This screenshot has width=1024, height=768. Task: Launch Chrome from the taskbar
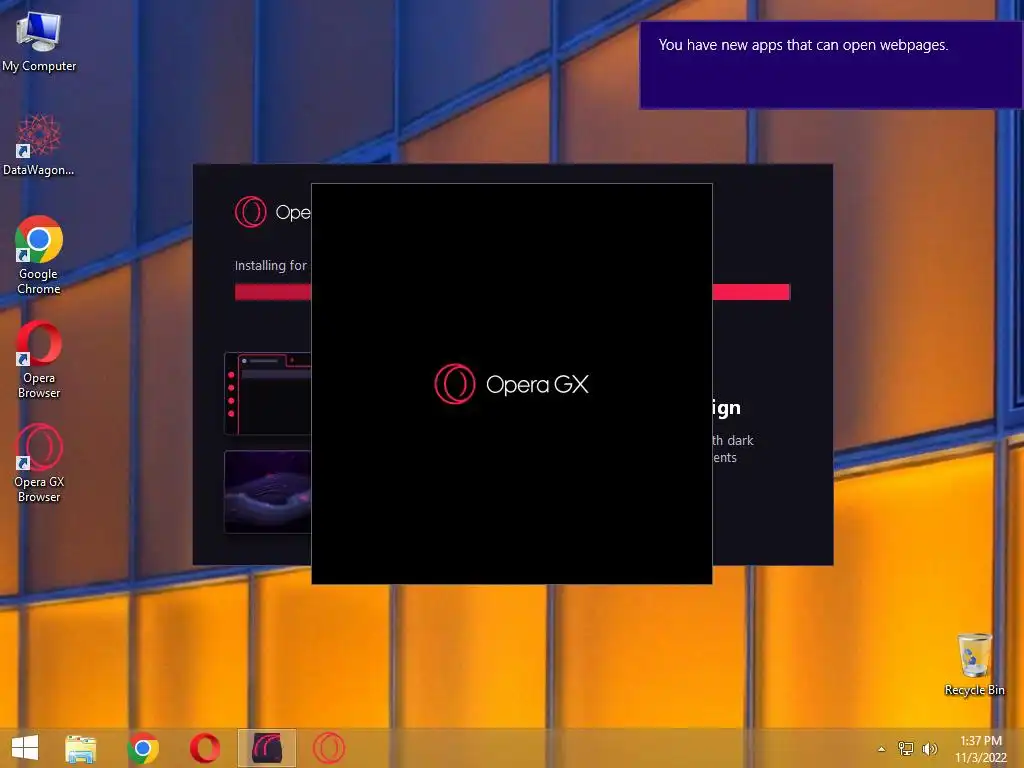(x=143, y=748)
